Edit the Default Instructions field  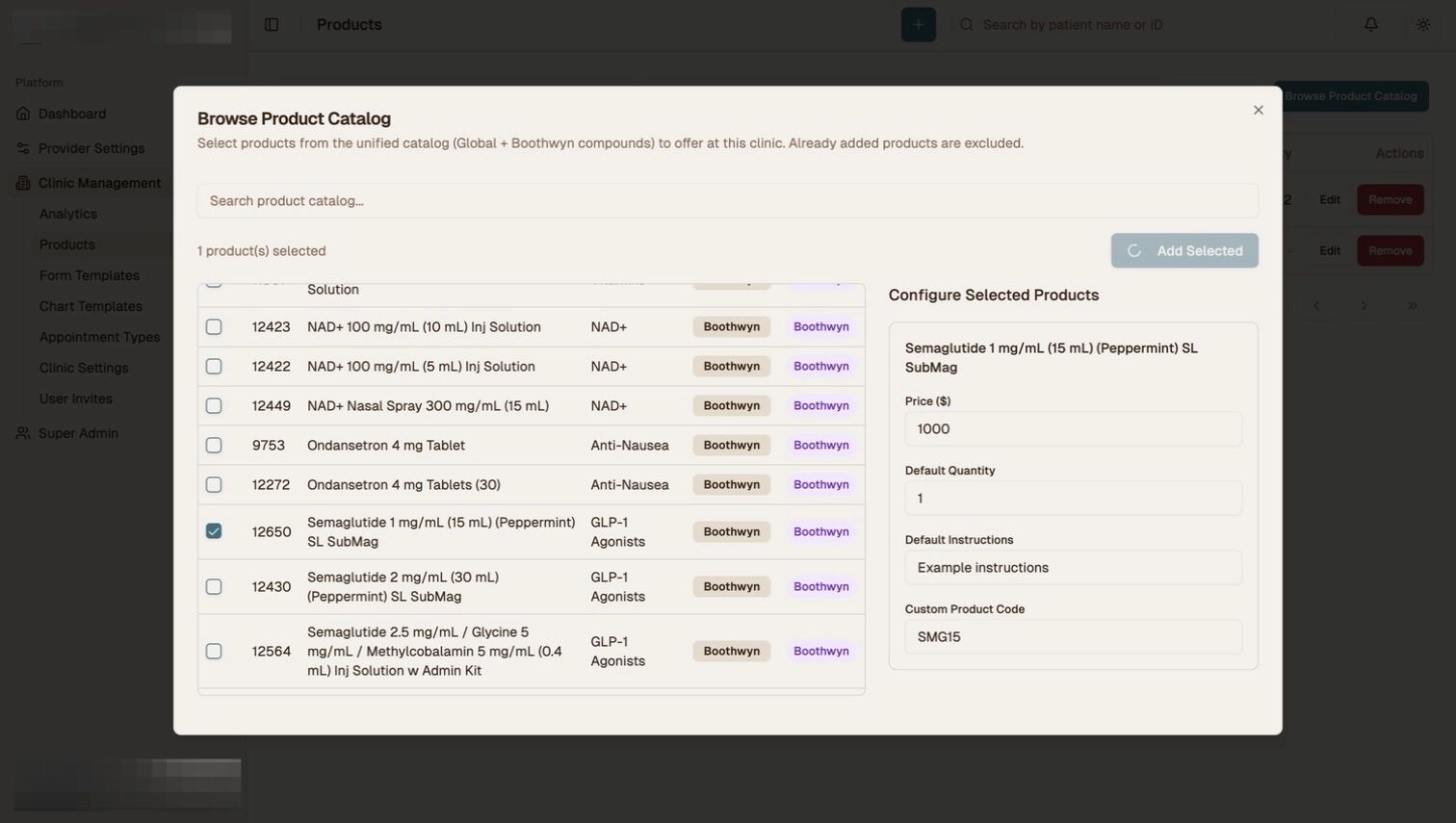click(x=1074, y=568)
